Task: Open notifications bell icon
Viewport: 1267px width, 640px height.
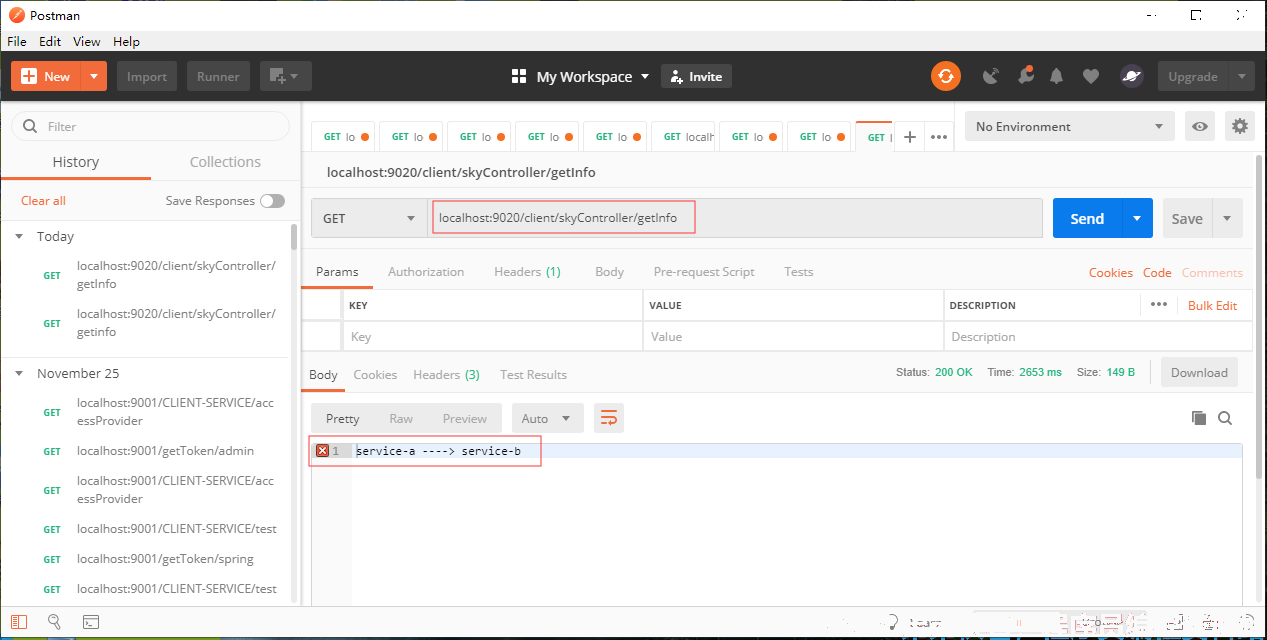Action: tap(1057, 76)
